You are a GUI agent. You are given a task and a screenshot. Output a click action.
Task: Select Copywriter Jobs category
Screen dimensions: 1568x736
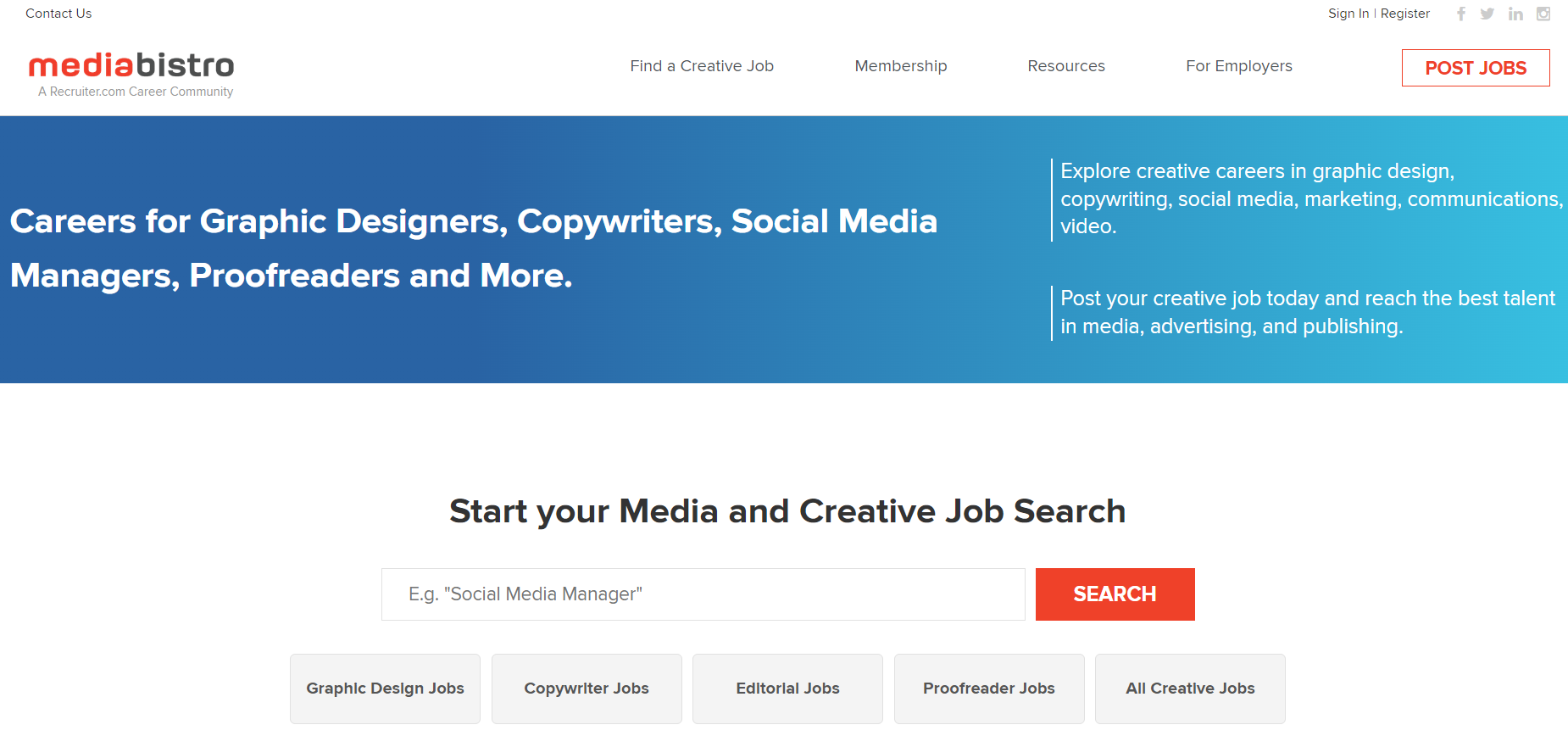pyautogui.click(x=587, y=689)
